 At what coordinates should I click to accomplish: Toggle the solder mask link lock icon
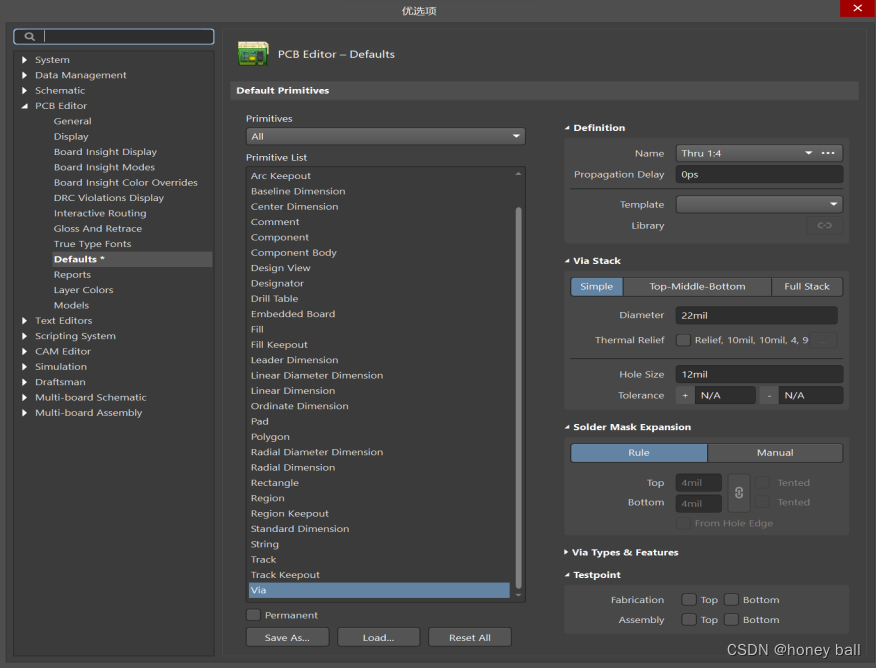click(739, 493)
